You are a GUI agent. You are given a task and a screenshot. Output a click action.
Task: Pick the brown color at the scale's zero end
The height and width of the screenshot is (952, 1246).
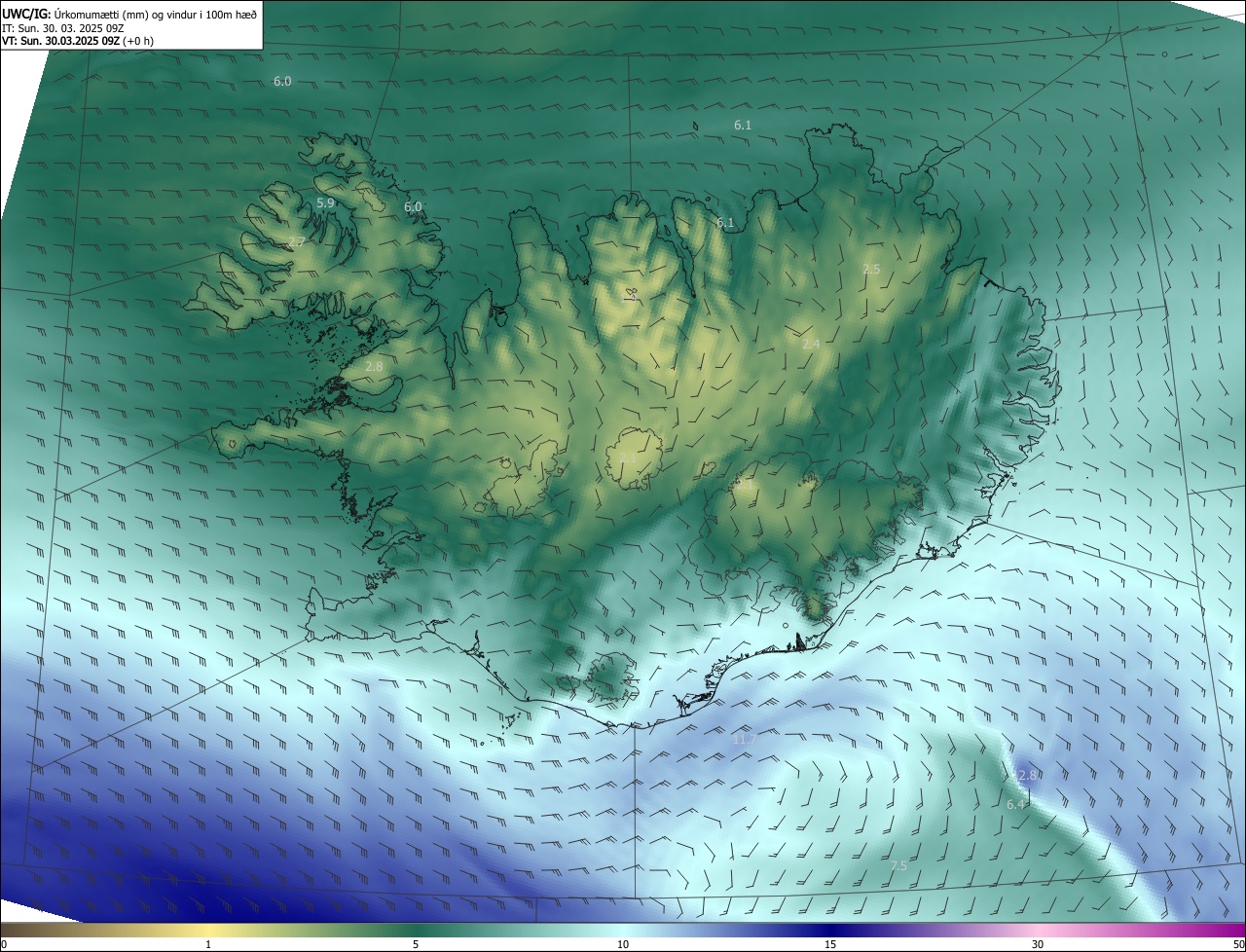tap(6, 930)
